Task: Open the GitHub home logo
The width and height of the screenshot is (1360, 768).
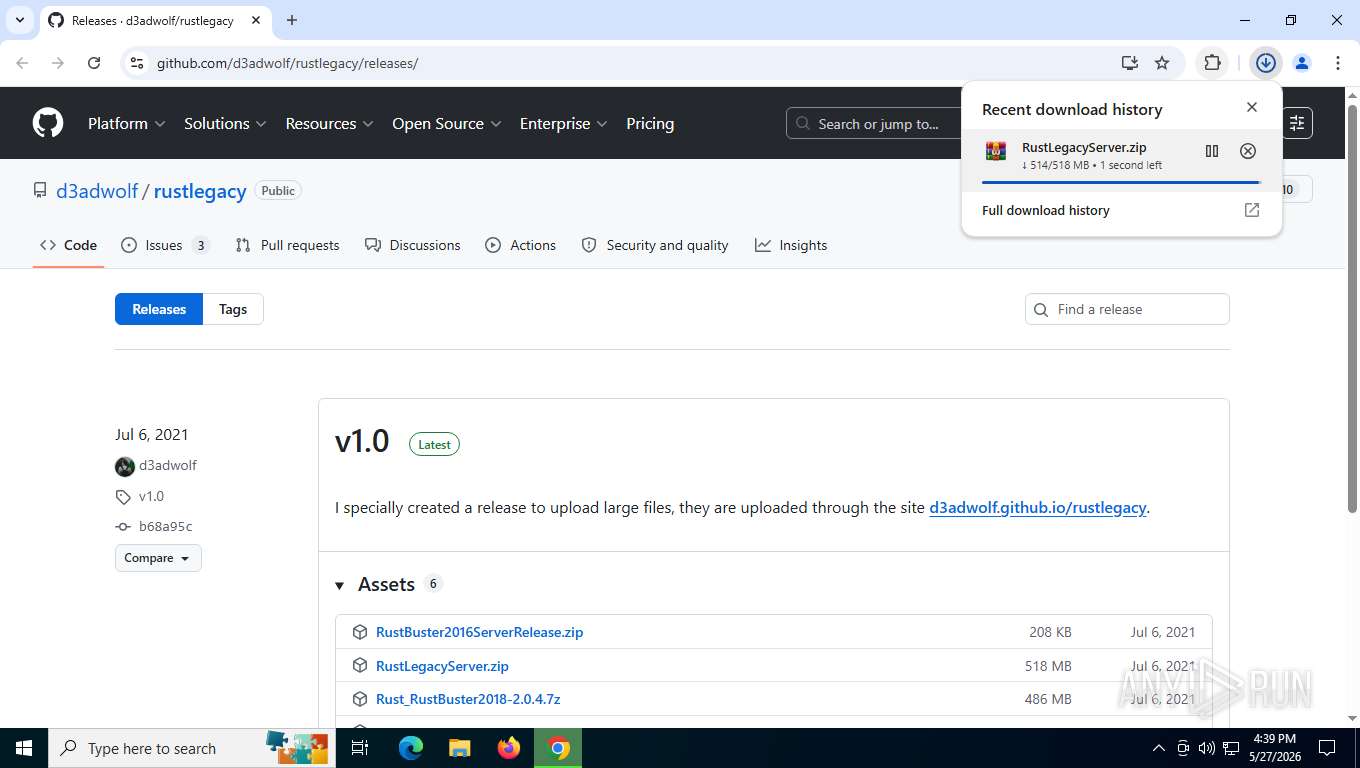Action: pos(48,123)
